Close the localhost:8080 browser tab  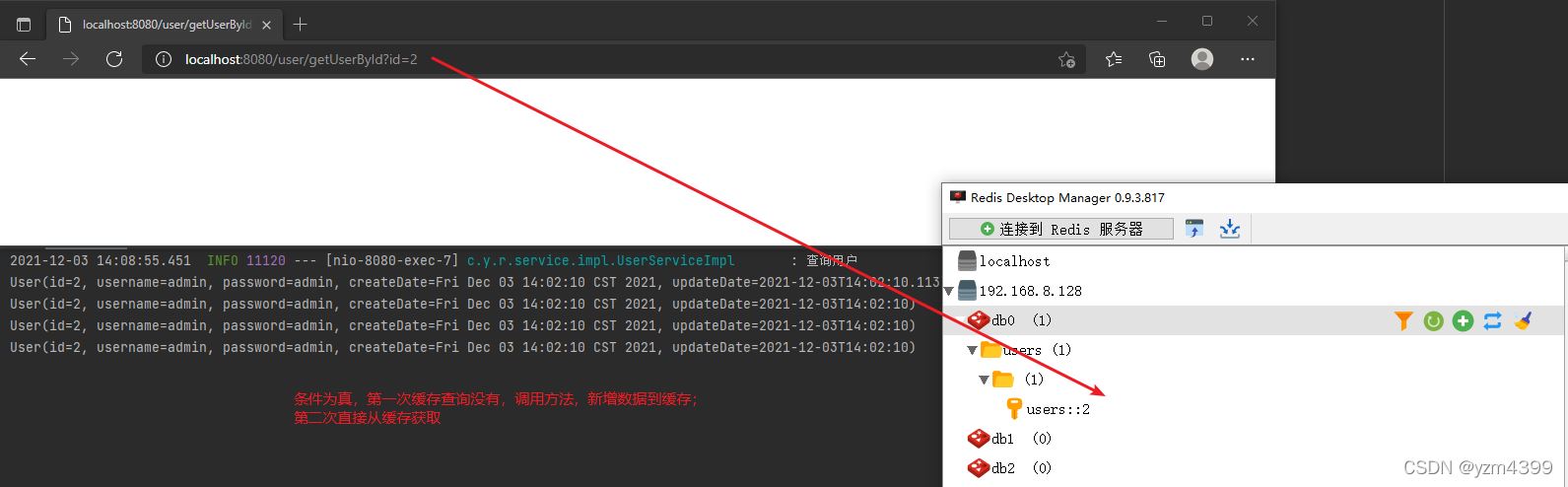coord(266,25)
